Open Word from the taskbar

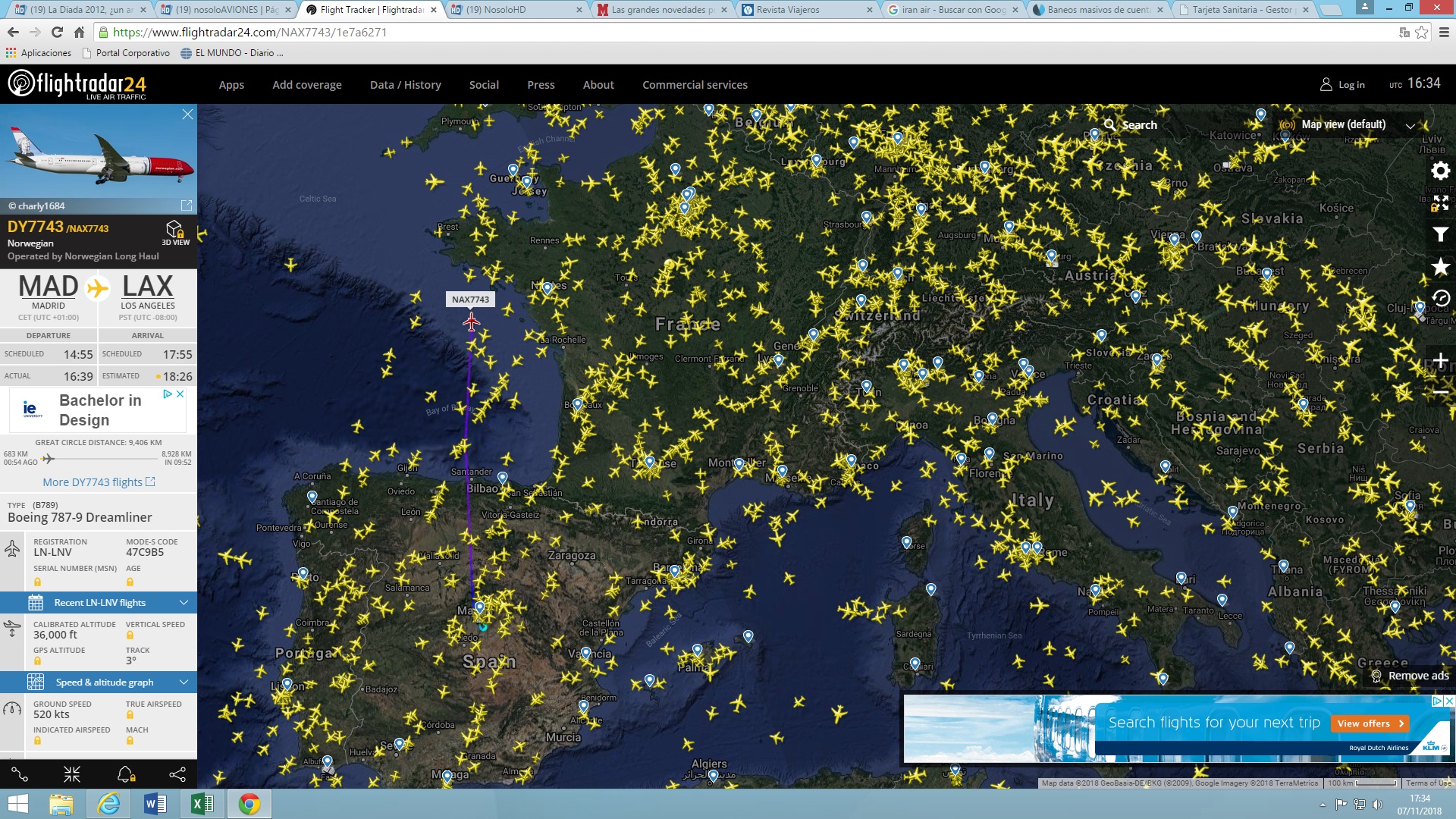[155, 804]
